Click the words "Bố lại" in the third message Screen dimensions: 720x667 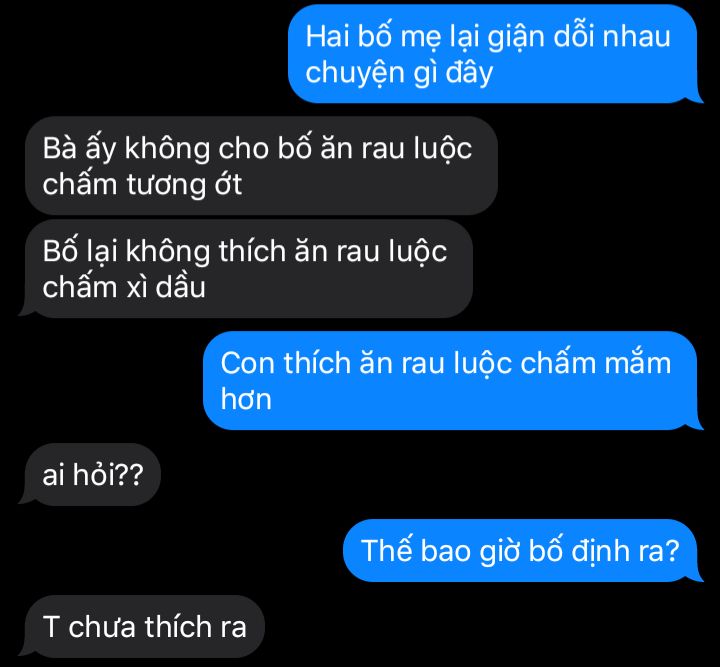click(80, 252)
